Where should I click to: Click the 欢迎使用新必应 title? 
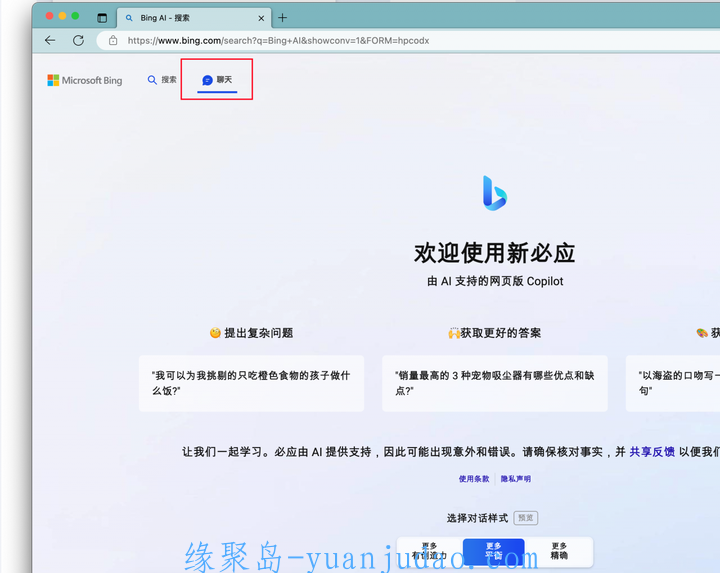(x=495, y=253)
